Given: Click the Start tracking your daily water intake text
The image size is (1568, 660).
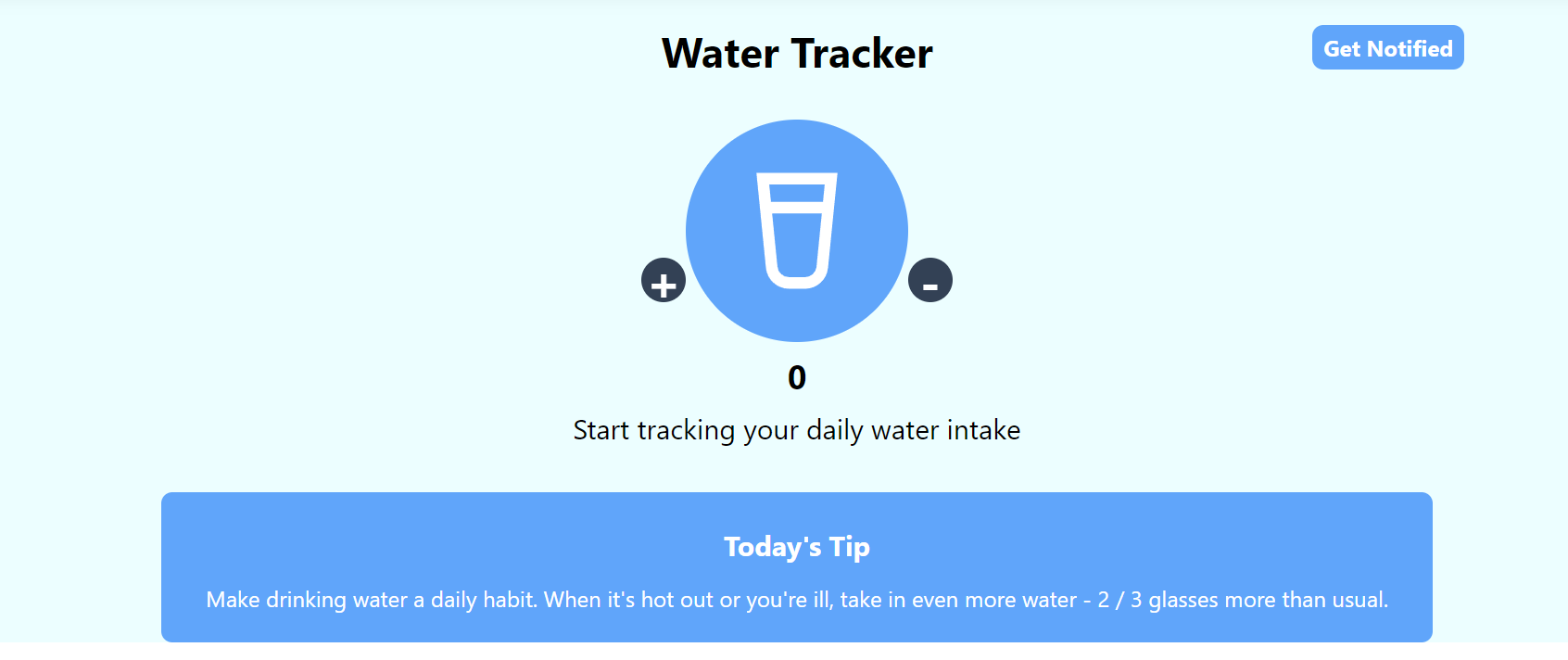Looking at the screenshot, I should (x=797, y=430).
